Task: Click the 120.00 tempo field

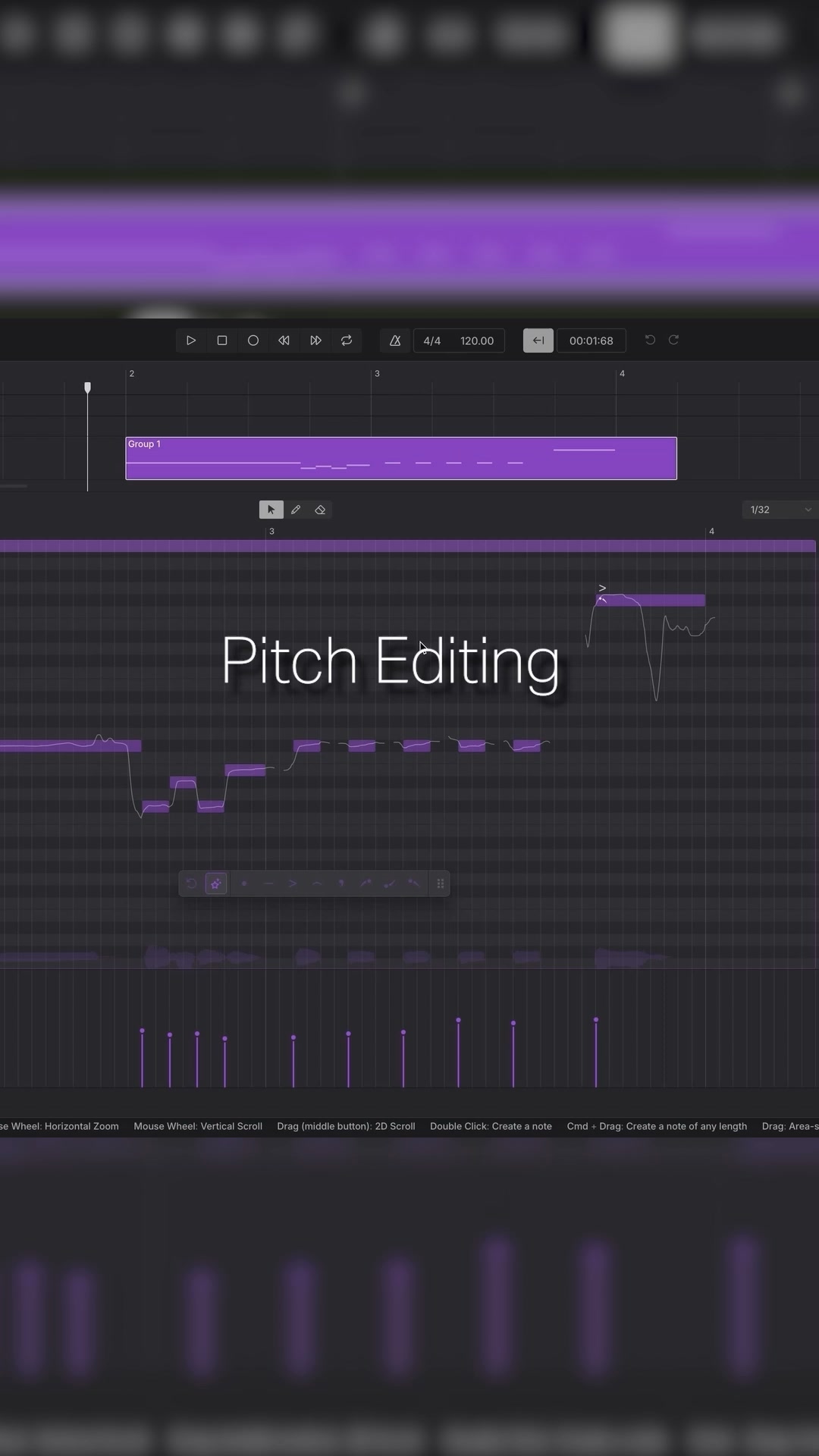Action: pyautogui.click(x=477, y=340)
